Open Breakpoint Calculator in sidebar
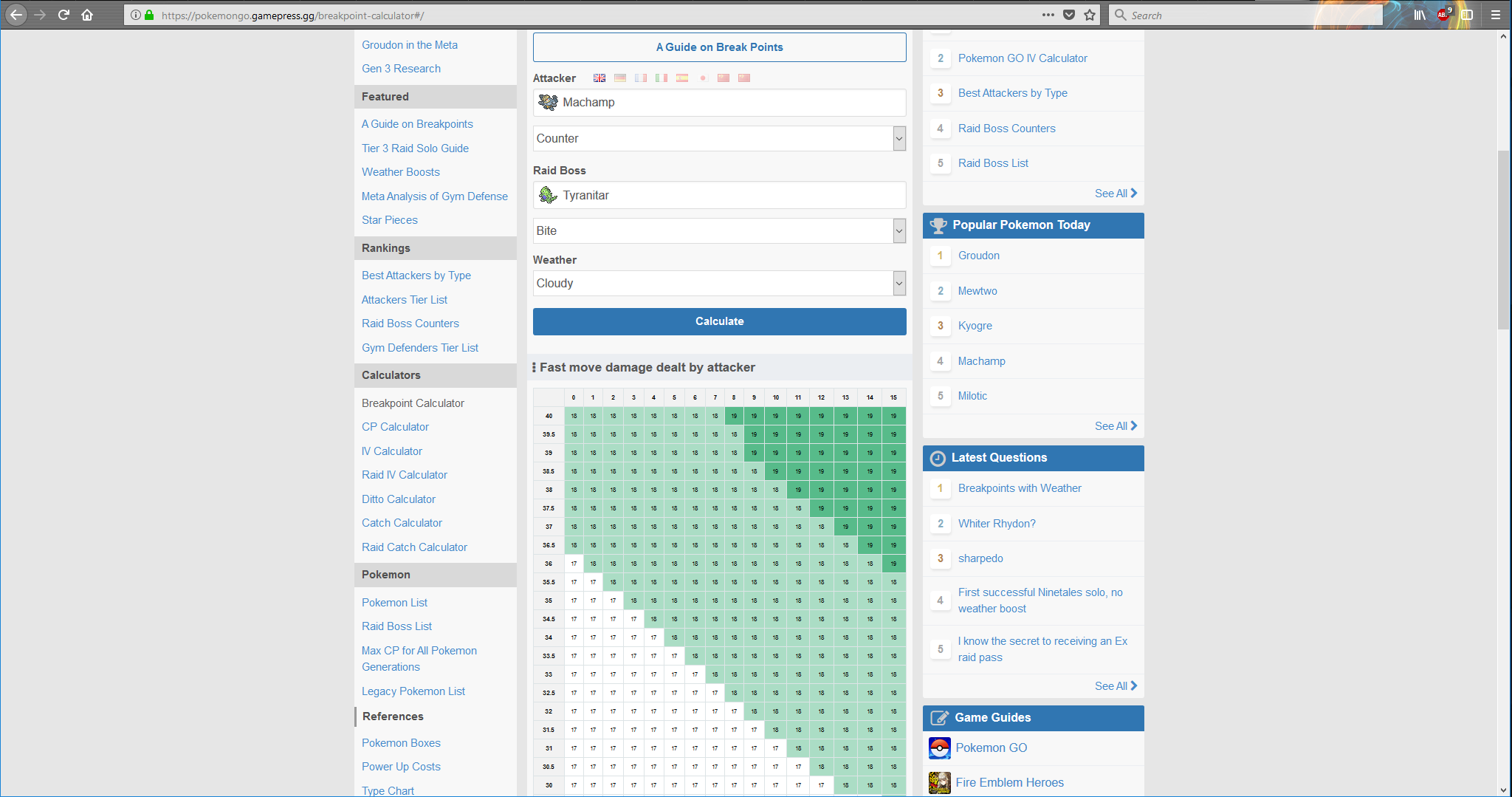1512x797 pixels. [413, 403]
